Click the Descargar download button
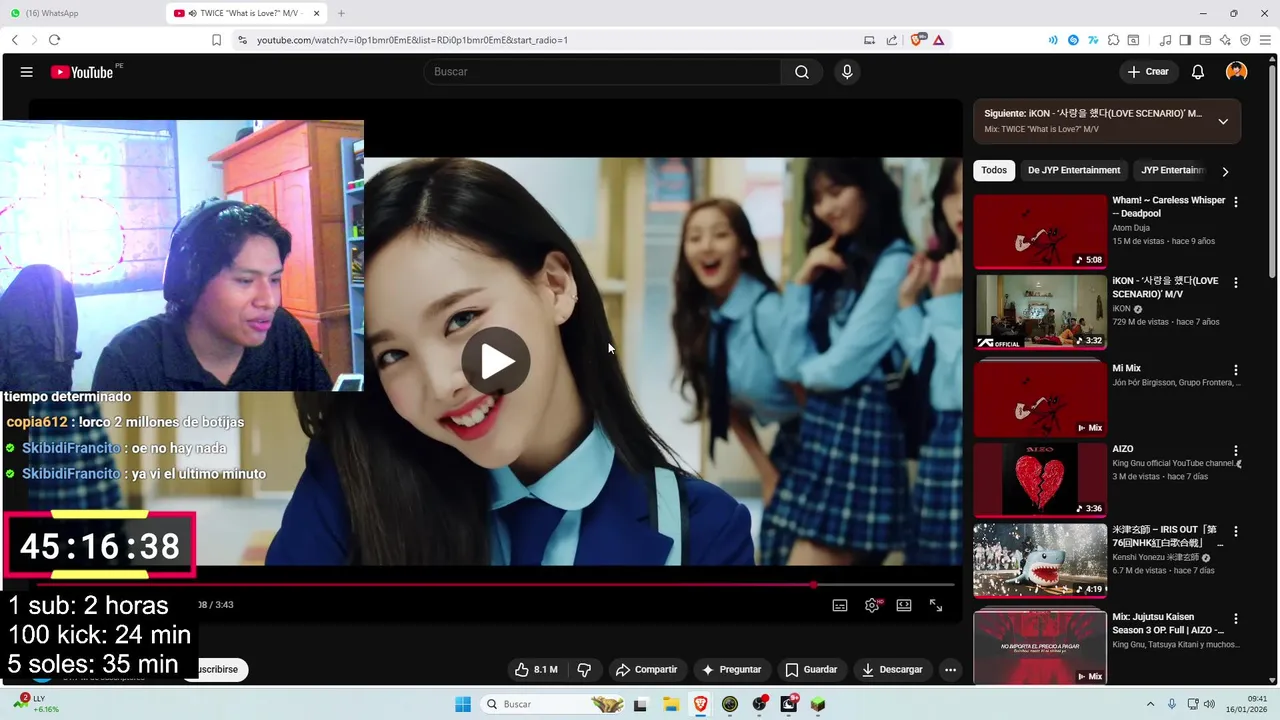This screenshot has height=720, width=1280. (893, 670)
